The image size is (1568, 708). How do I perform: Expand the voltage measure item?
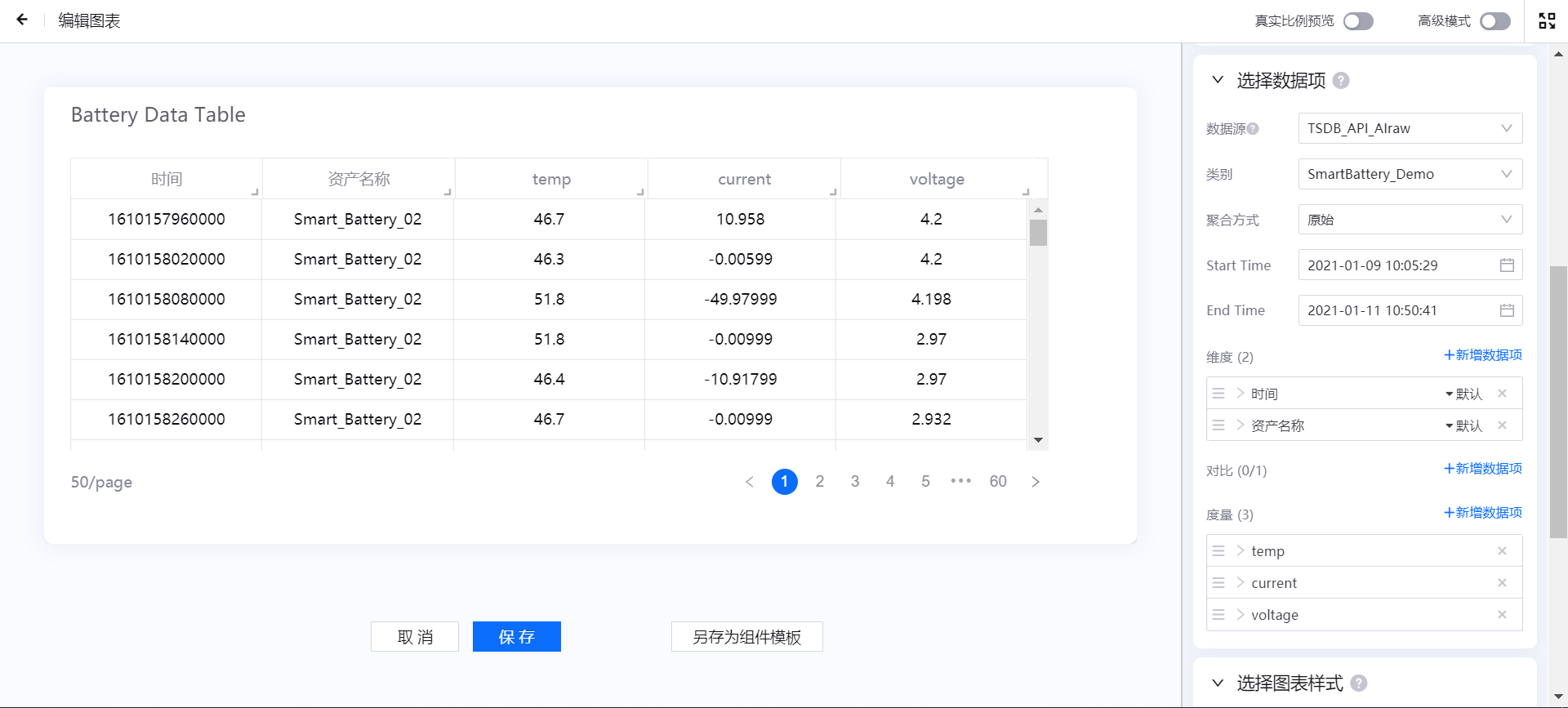1241,615
